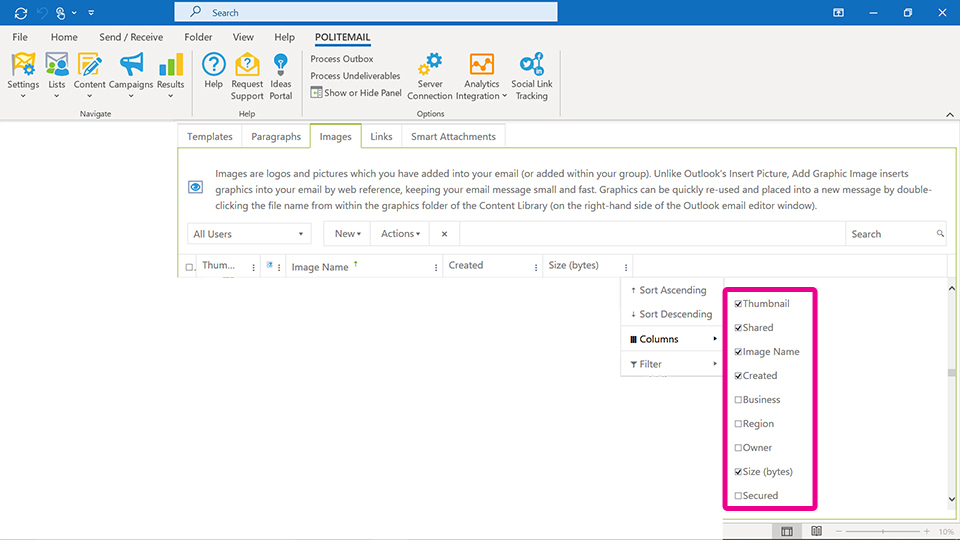960x540 pixels.
Task: Click Process Undeliverables
Action: coord(355,76)
